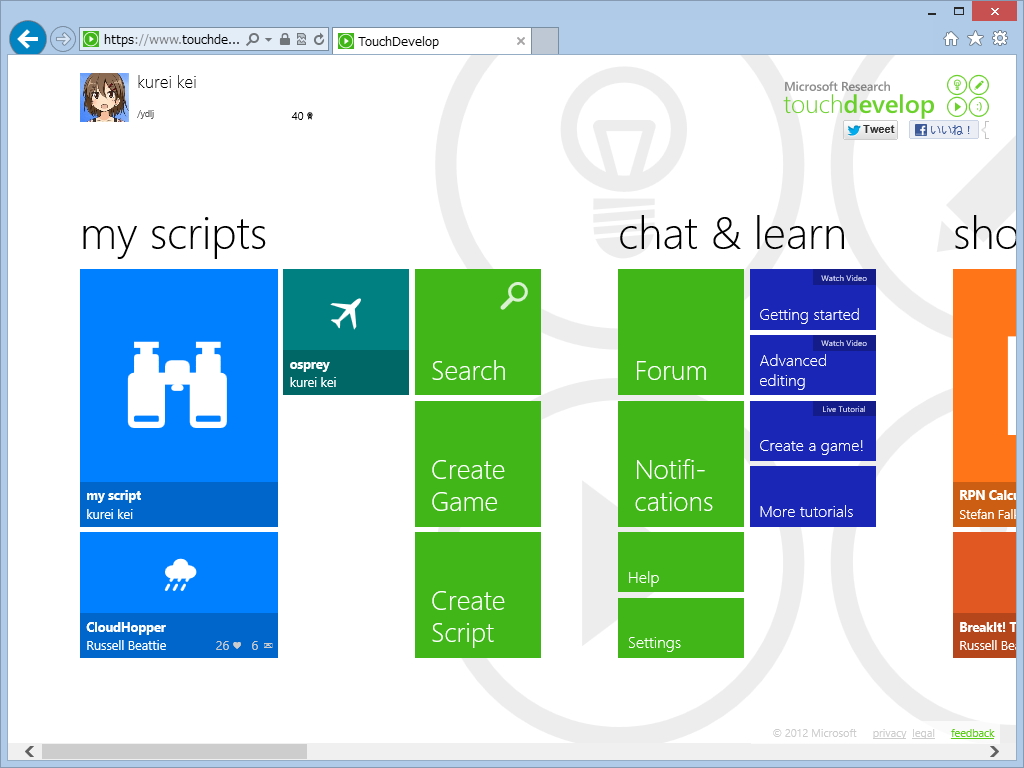Click the kurei kei profile avatar

(104, 97)
